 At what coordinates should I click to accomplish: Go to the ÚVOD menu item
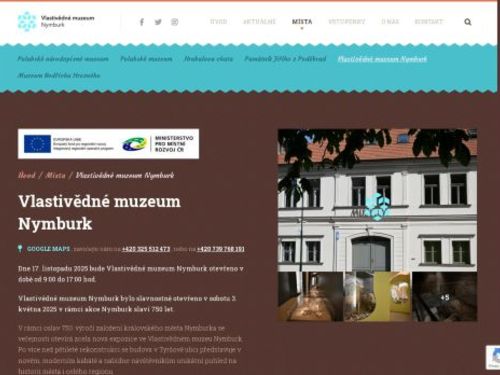pyautogui.click(x=218, y=22)
